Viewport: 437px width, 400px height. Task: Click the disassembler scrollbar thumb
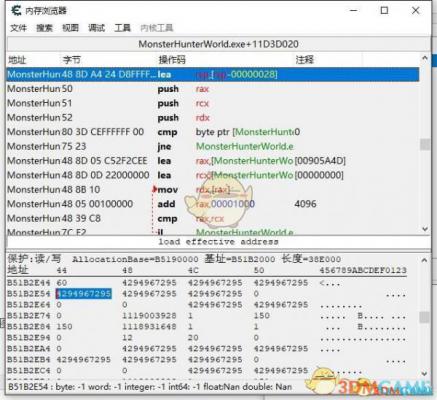coord(425,144)
